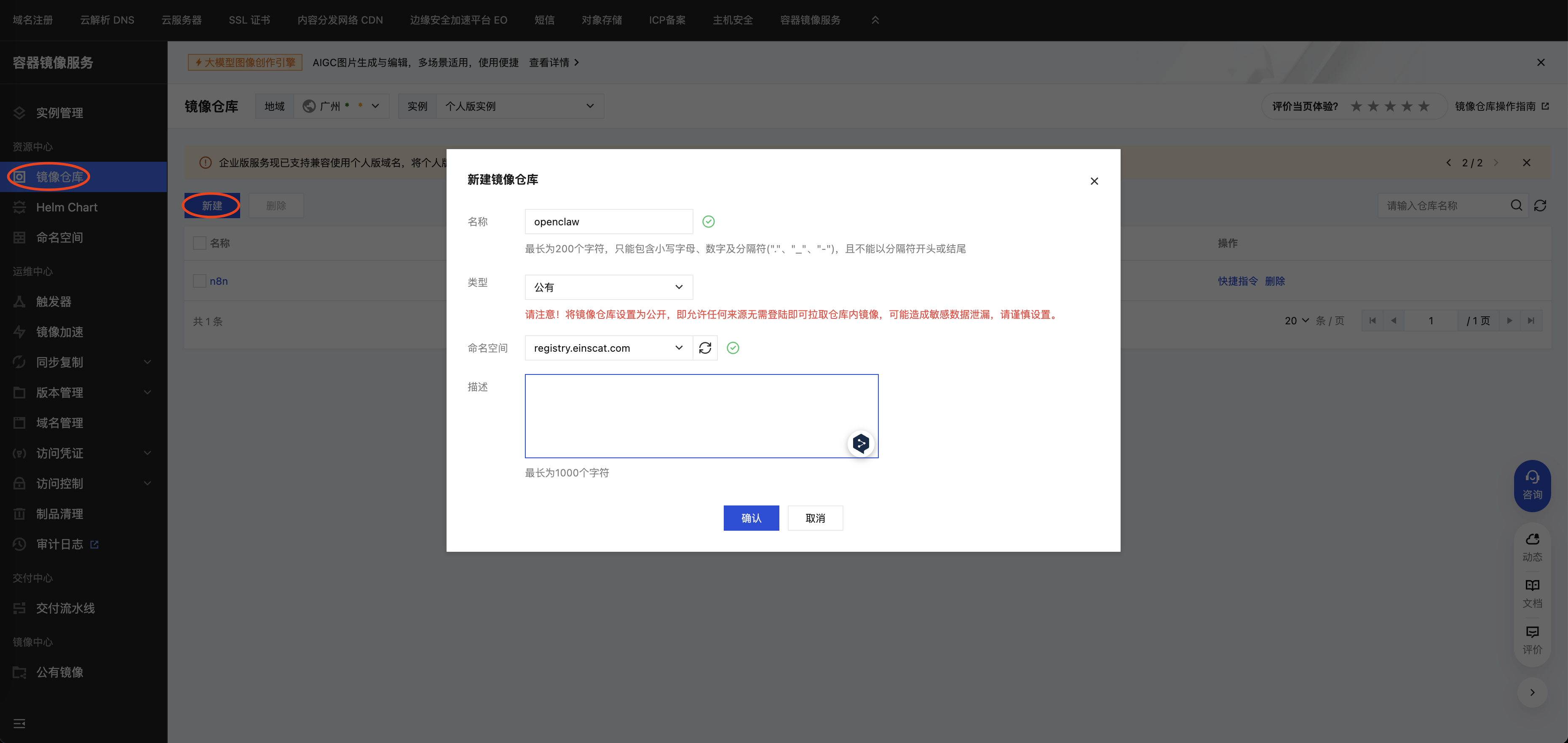Viewport: 1568px width, 743px height.
Task: Open the 个人版实例 instance dropdown
Action: click(x=519, y=107)
